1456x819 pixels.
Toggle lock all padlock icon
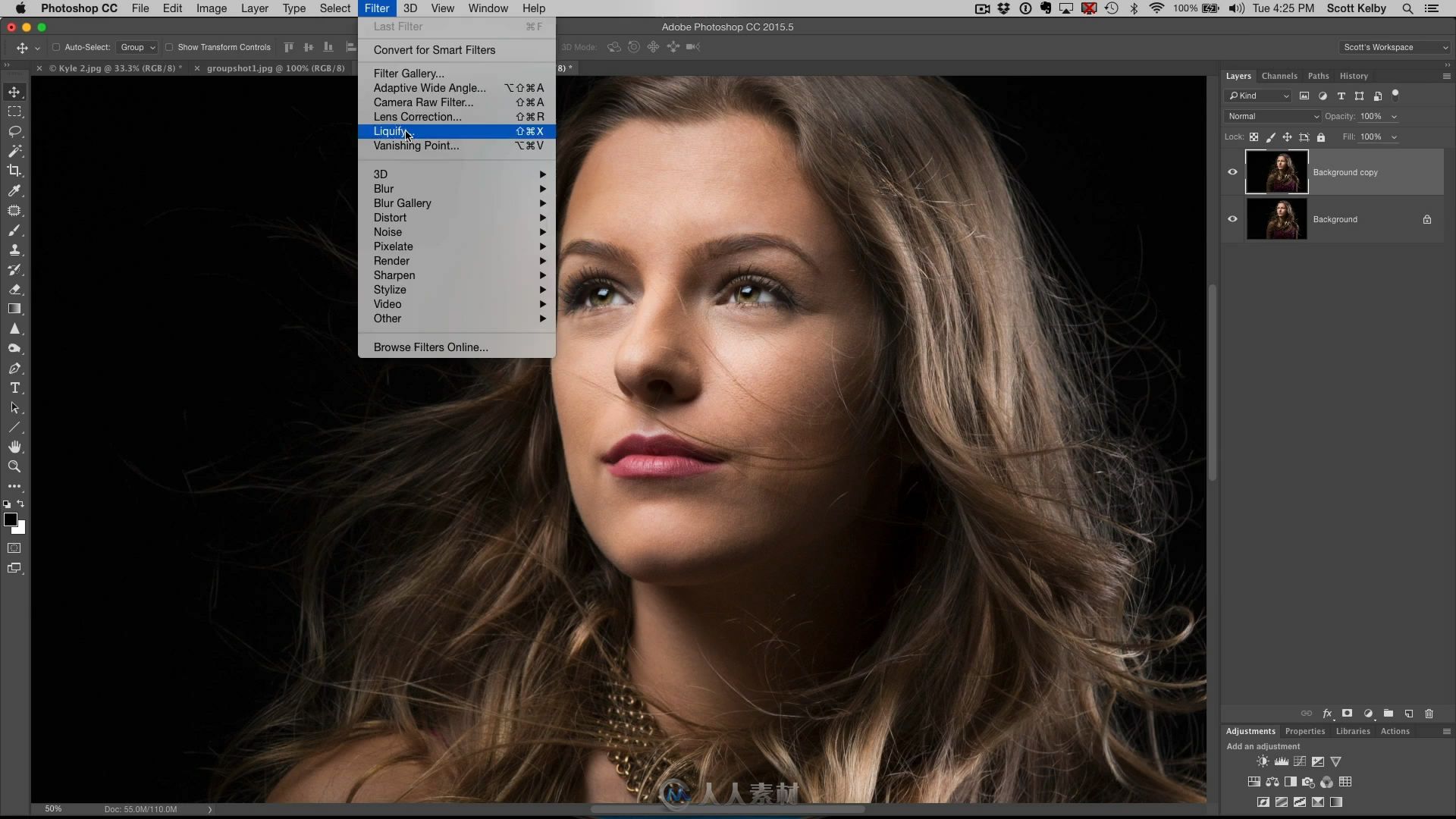(x=1321, y=137)
